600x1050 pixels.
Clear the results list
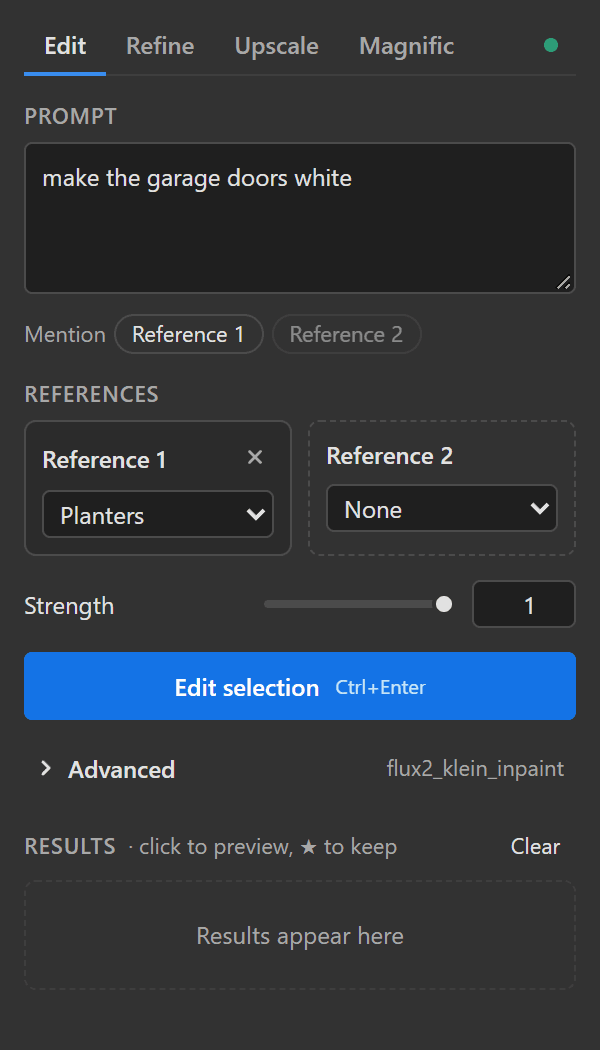535,846
